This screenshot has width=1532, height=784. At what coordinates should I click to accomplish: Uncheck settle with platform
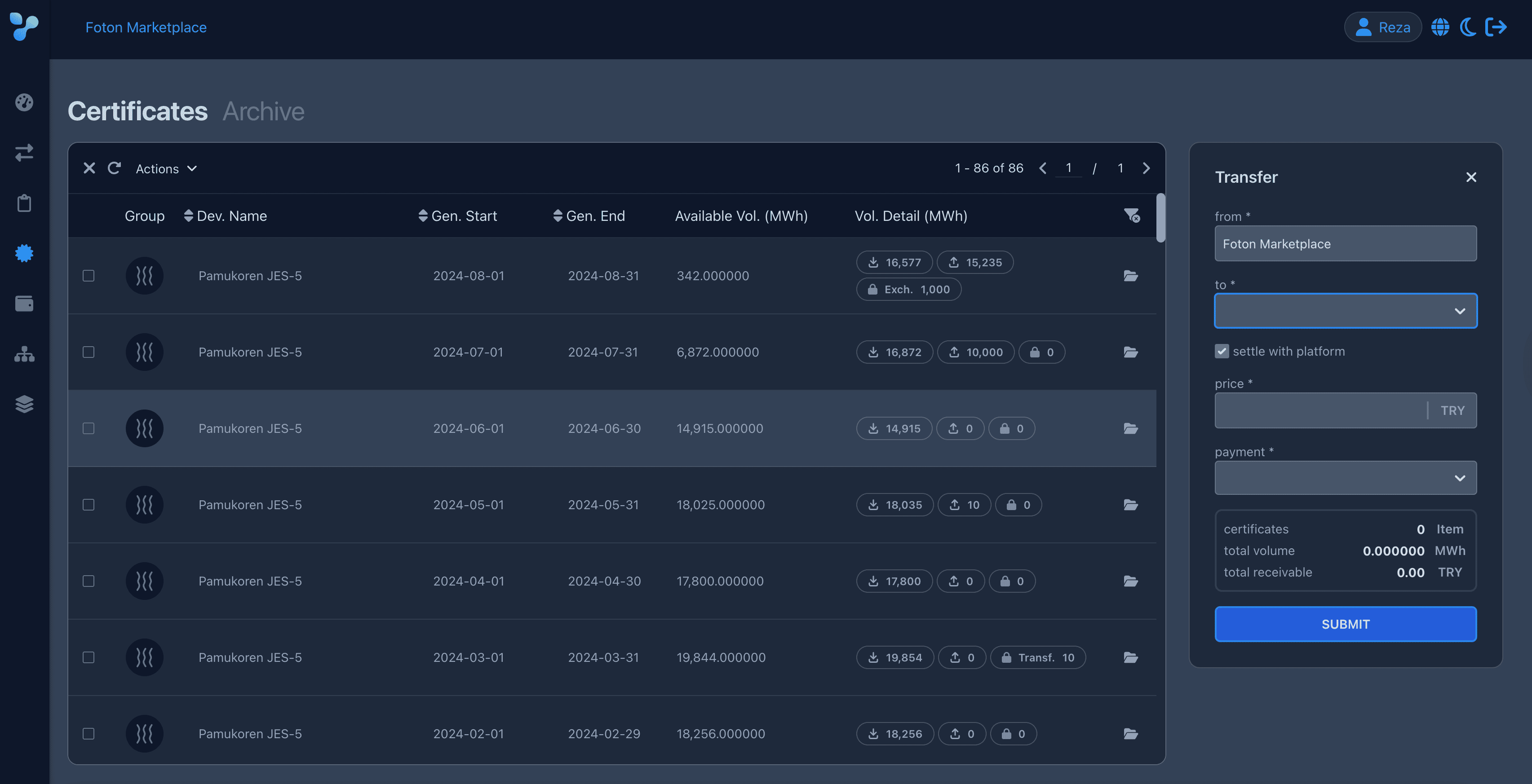coord(1222,351)
